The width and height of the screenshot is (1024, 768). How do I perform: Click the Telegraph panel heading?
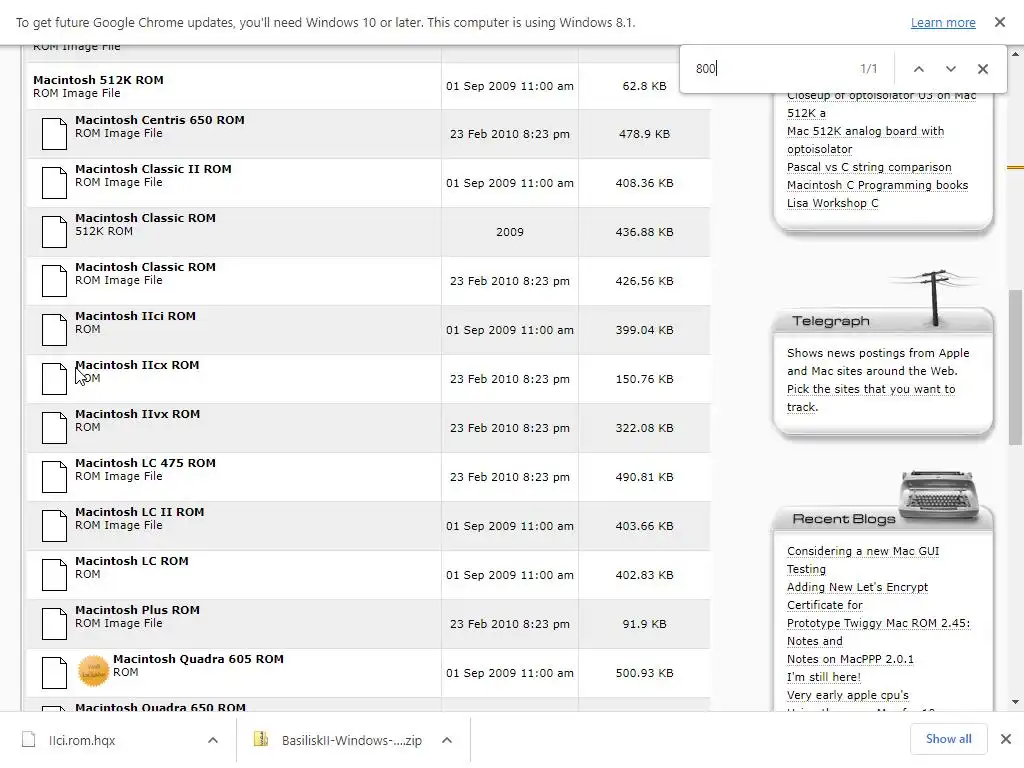831,321
